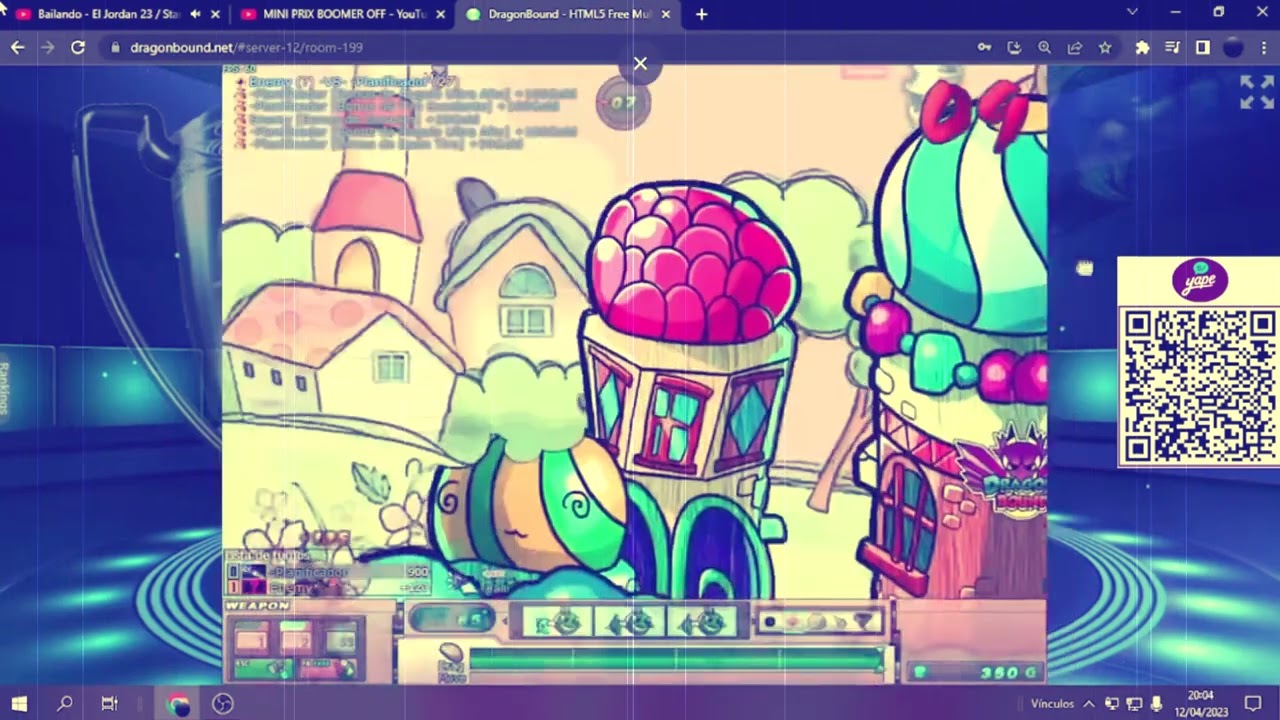This screenshot has height=720, width=1280.
Task: Click the Yape logo badge
Action: pos(1200,280)
